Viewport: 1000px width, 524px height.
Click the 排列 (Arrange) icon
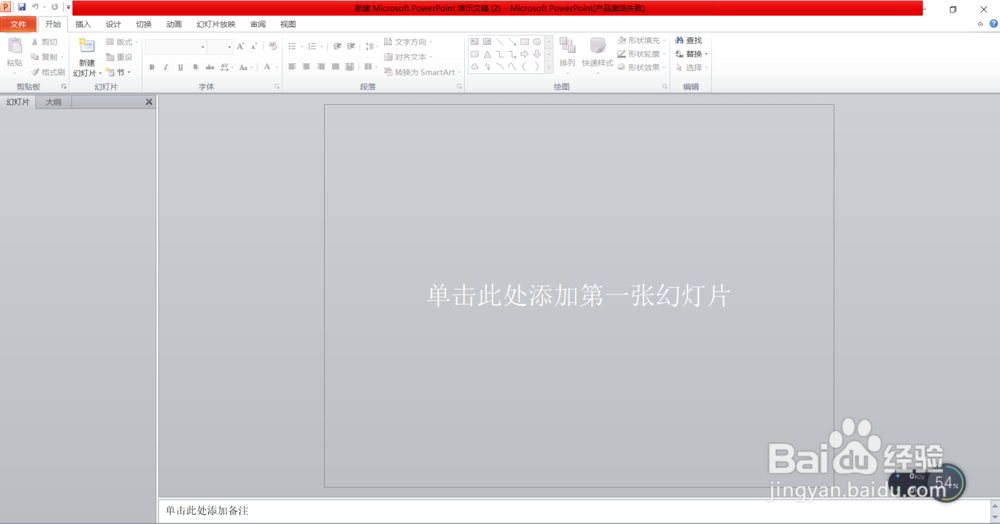point(567,46)
